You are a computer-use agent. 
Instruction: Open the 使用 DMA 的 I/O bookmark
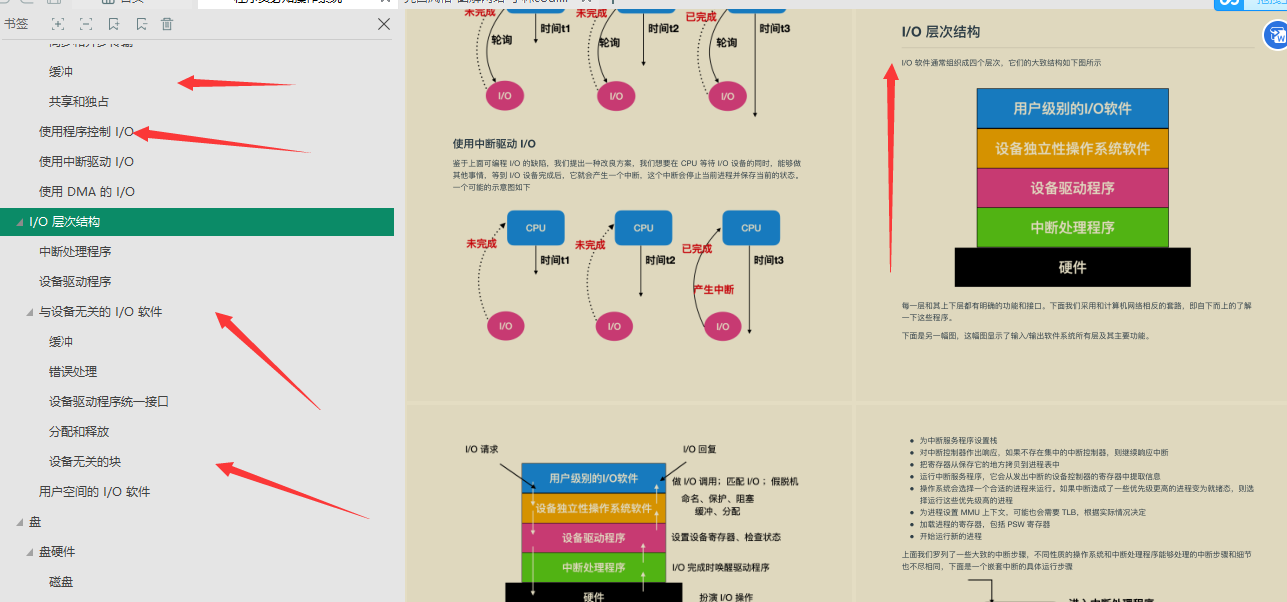point(86,192)
